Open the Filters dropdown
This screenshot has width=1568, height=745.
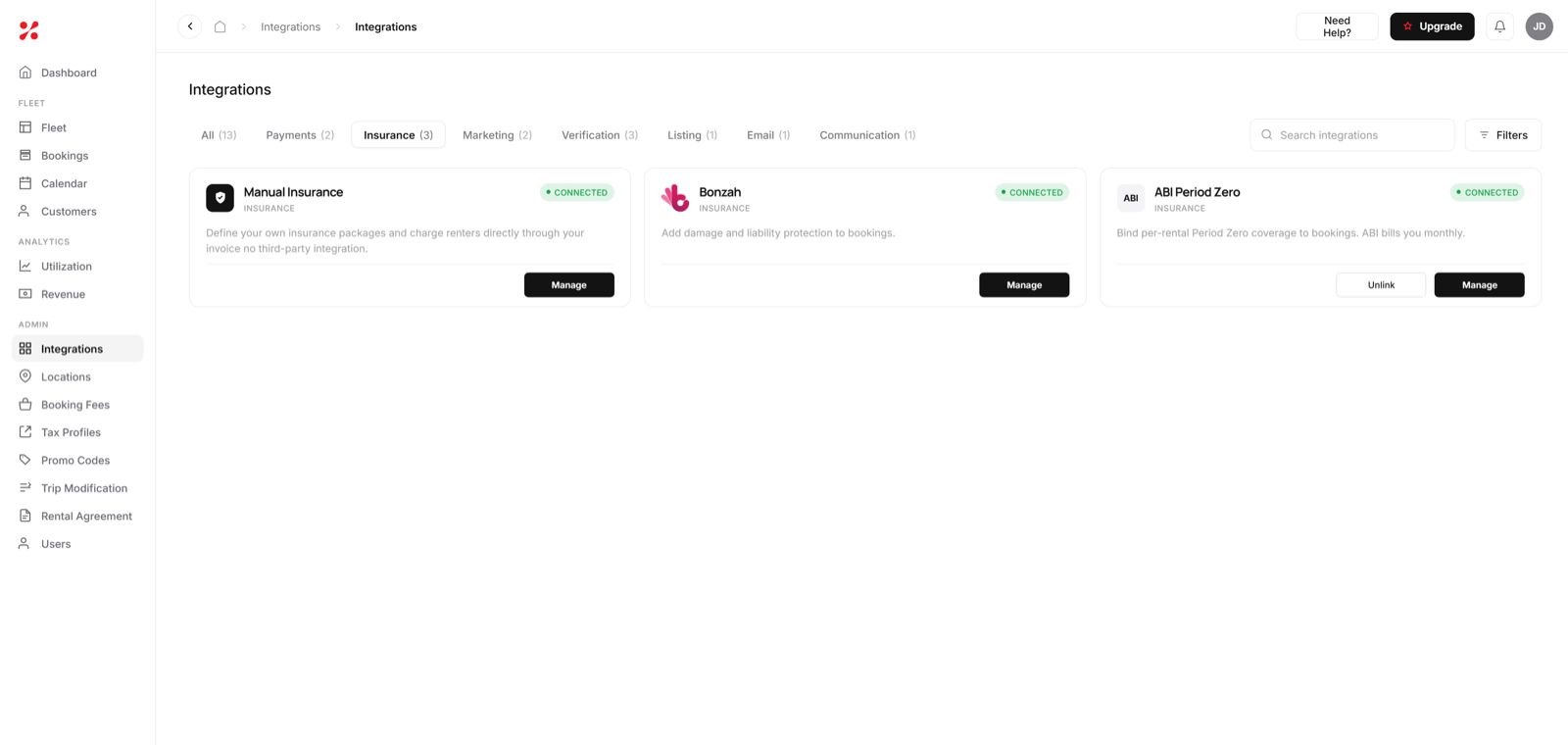(1502, 135)
